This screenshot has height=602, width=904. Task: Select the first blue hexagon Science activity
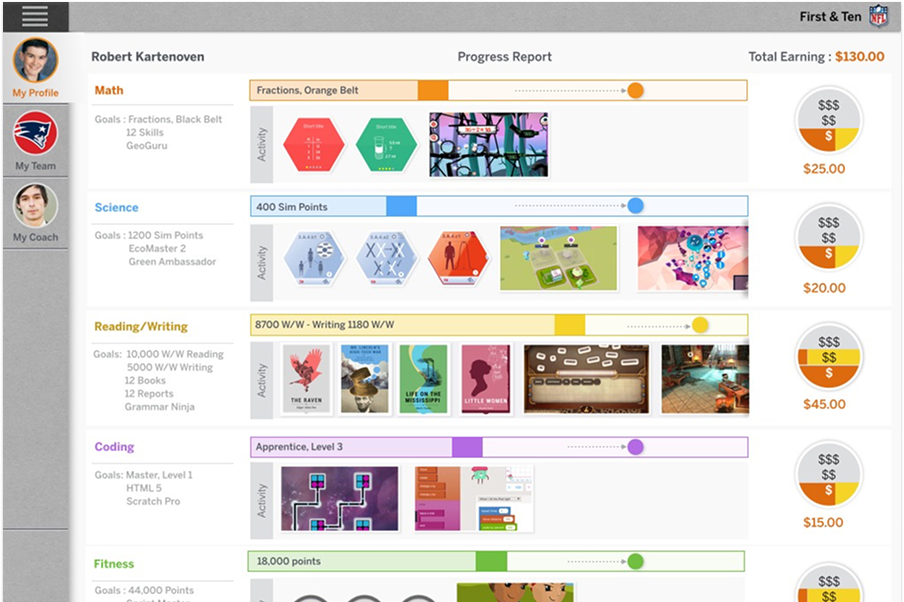pos(314,259)
